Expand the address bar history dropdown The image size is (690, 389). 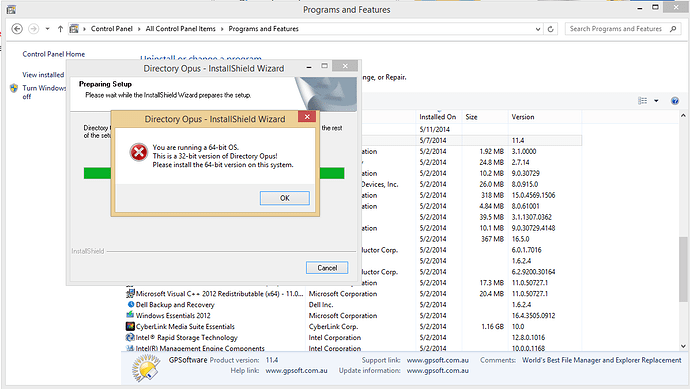tap(538, 29)
